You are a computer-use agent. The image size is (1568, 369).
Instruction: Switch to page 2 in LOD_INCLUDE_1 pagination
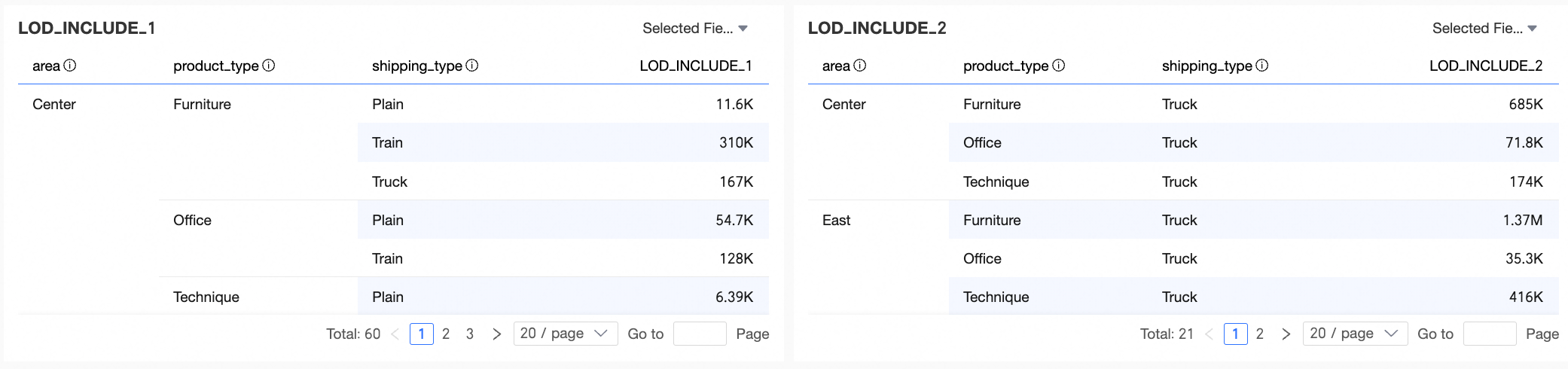click(x=446, y=334)
